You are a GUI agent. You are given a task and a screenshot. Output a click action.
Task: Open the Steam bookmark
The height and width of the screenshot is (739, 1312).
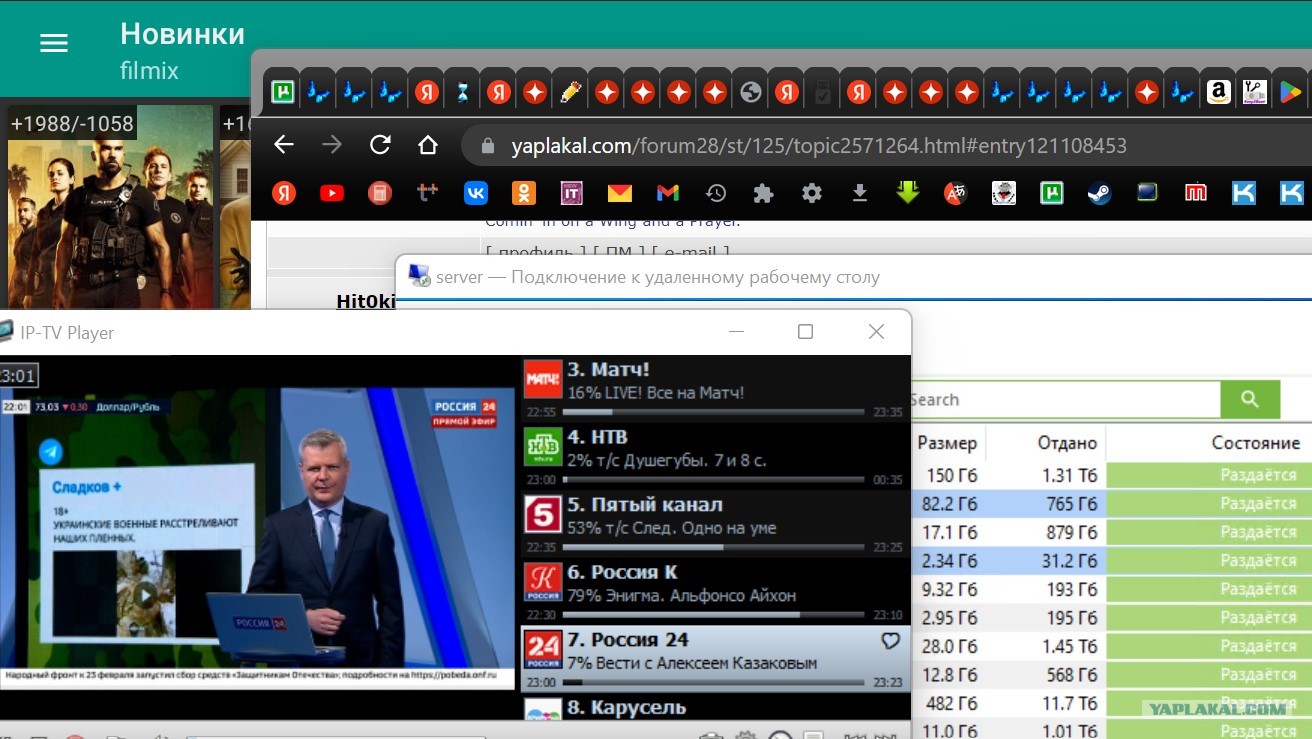(1100, 193)
